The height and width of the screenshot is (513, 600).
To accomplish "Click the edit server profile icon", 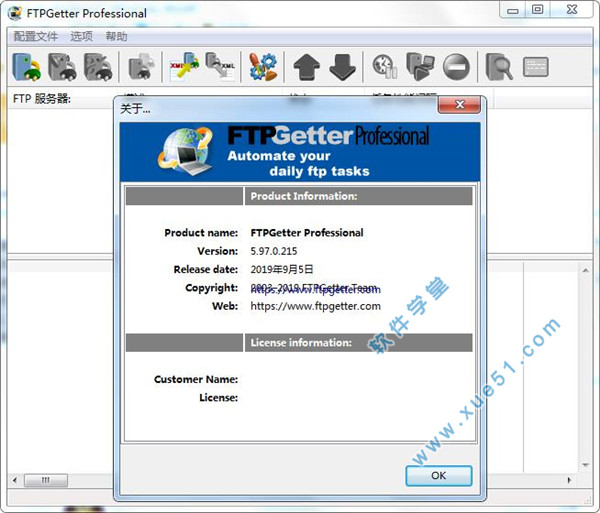I will [62, 67].
